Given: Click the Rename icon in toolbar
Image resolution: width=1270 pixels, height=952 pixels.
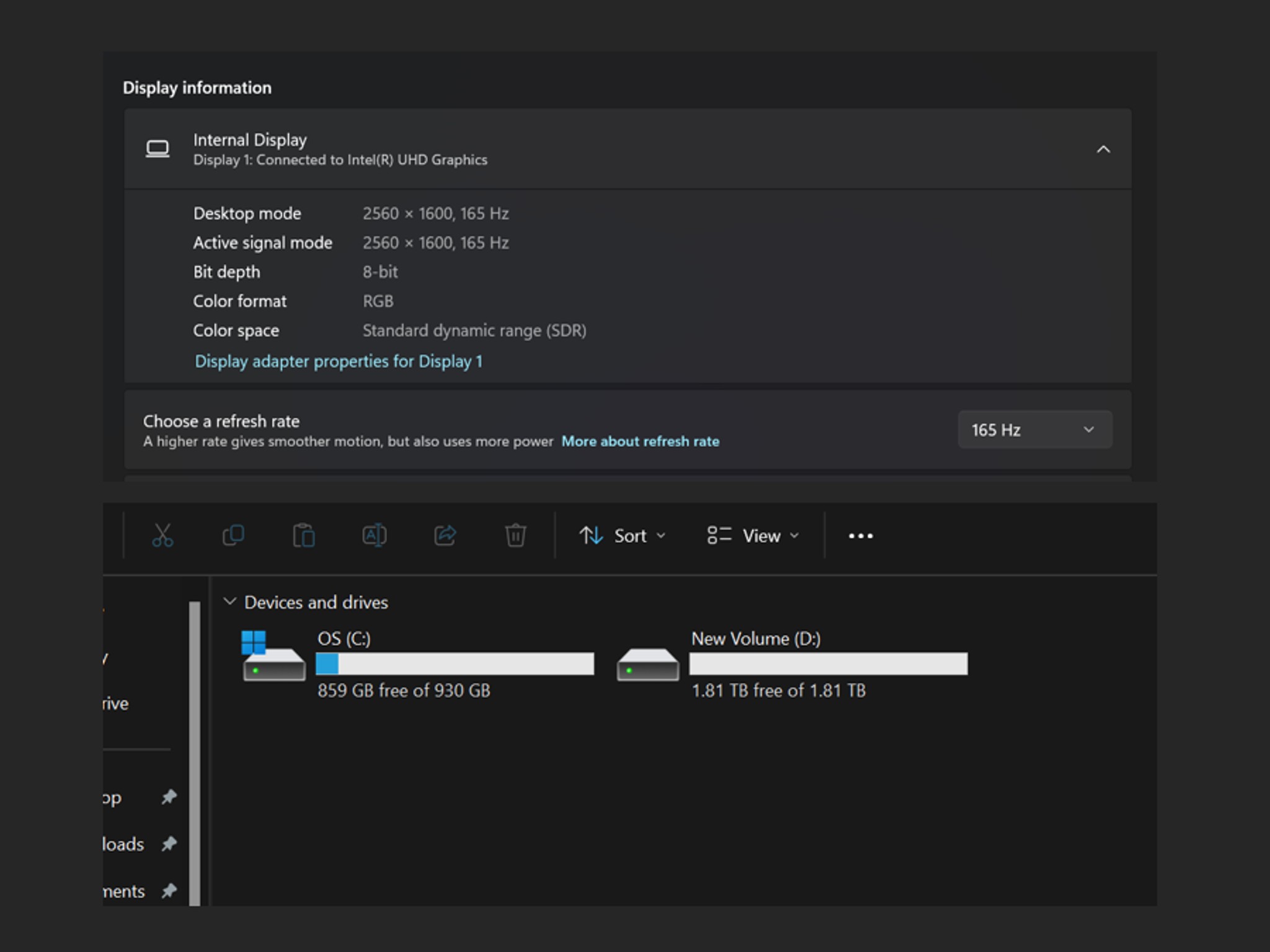Looking at the screenshot, I should pyautogui.click(x=375, y=535).
